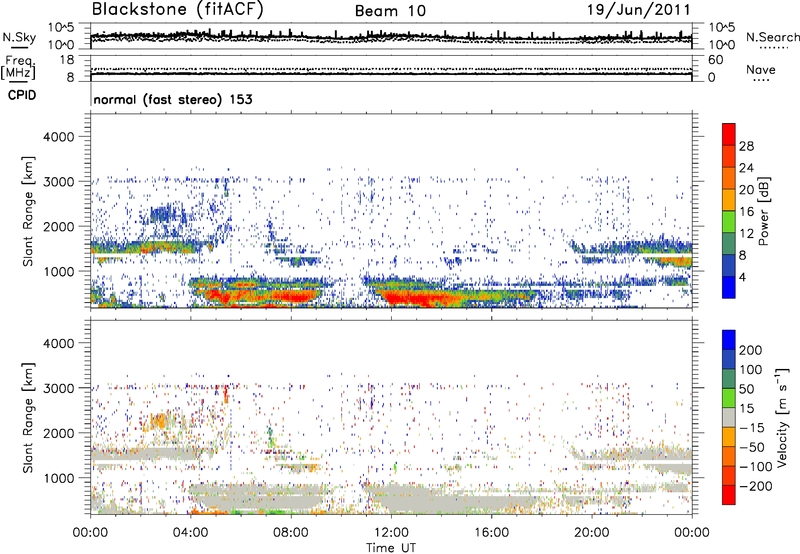Click the "28" power color bar label

[746, 146]
